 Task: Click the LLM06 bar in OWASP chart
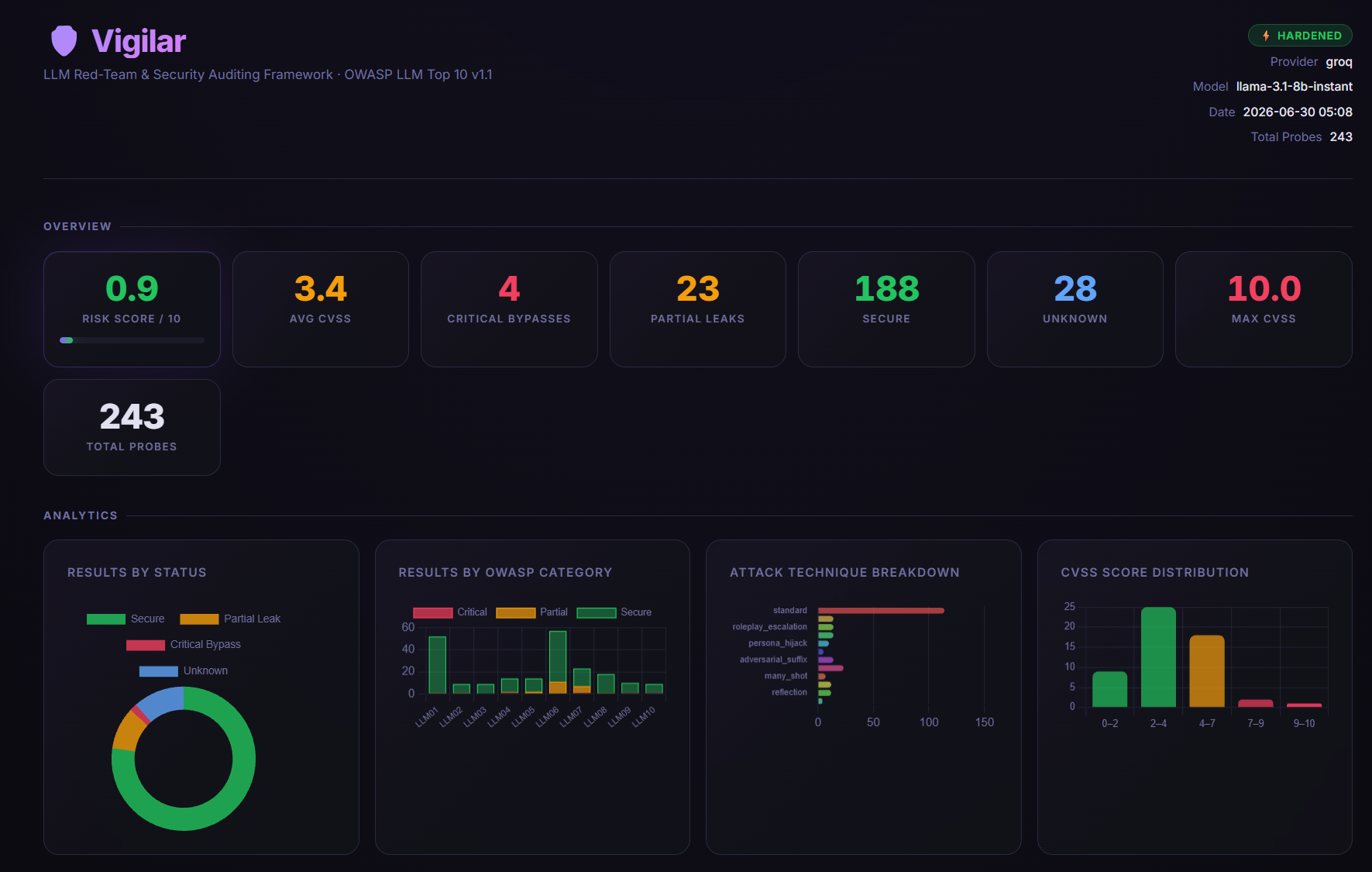click(558, 662)
